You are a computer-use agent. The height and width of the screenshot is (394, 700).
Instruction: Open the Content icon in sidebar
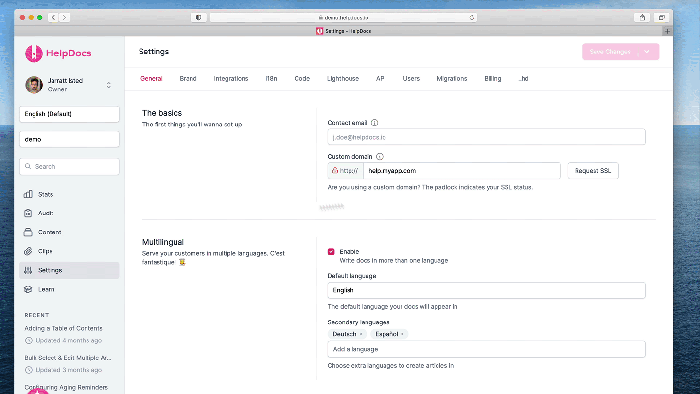click(28, 232)
